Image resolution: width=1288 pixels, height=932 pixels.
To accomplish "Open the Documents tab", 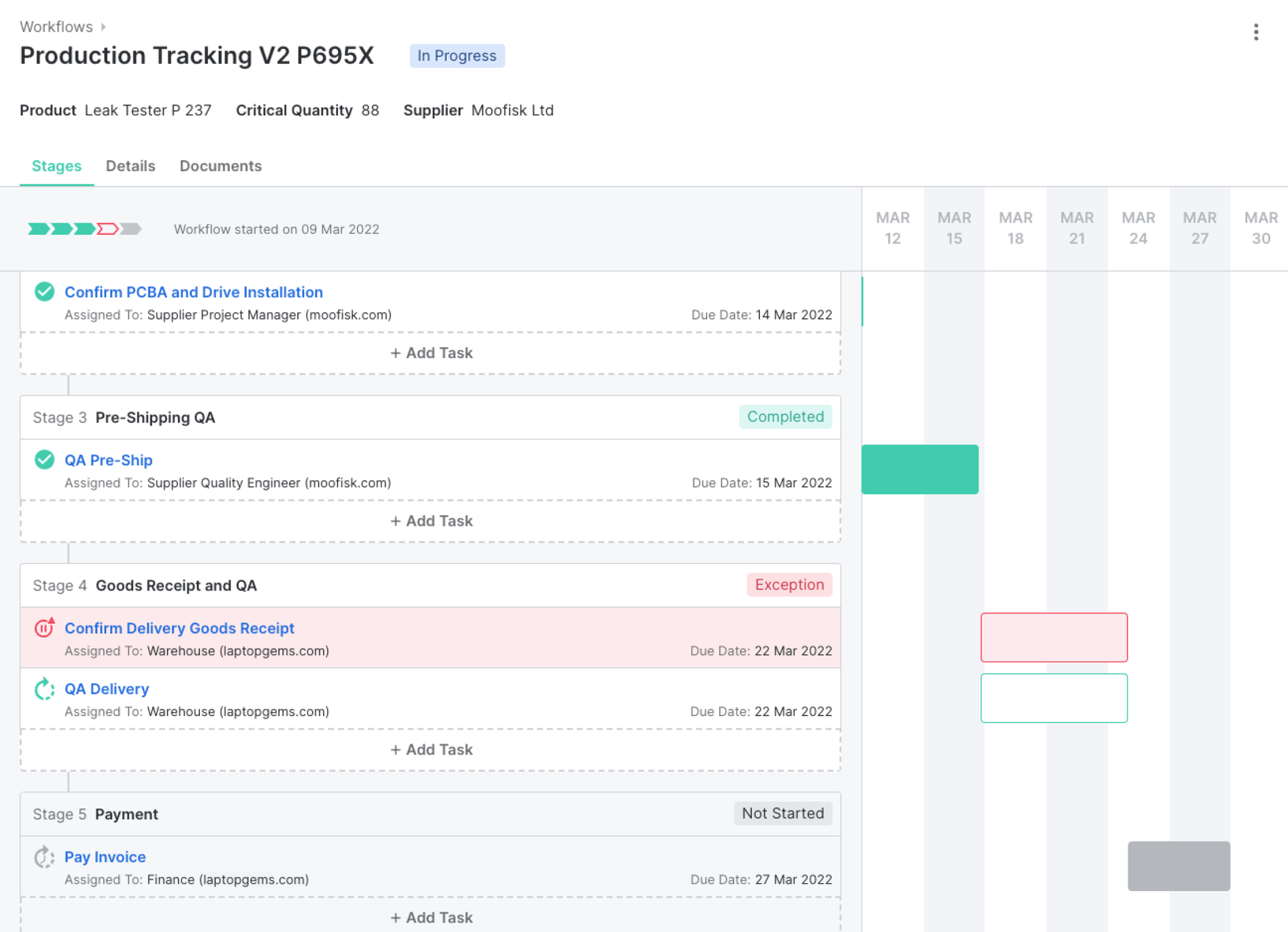I will pos(220,166).
